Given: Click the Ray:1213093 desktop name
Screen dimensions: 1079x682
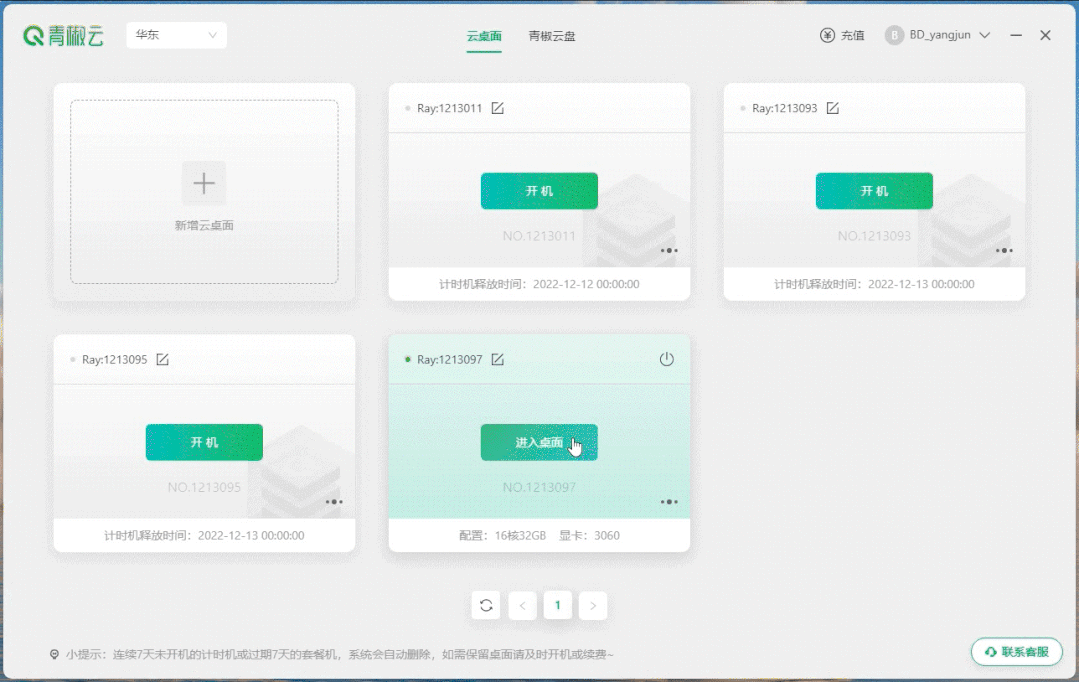Looking at the screenshot, I should (784, 108).
